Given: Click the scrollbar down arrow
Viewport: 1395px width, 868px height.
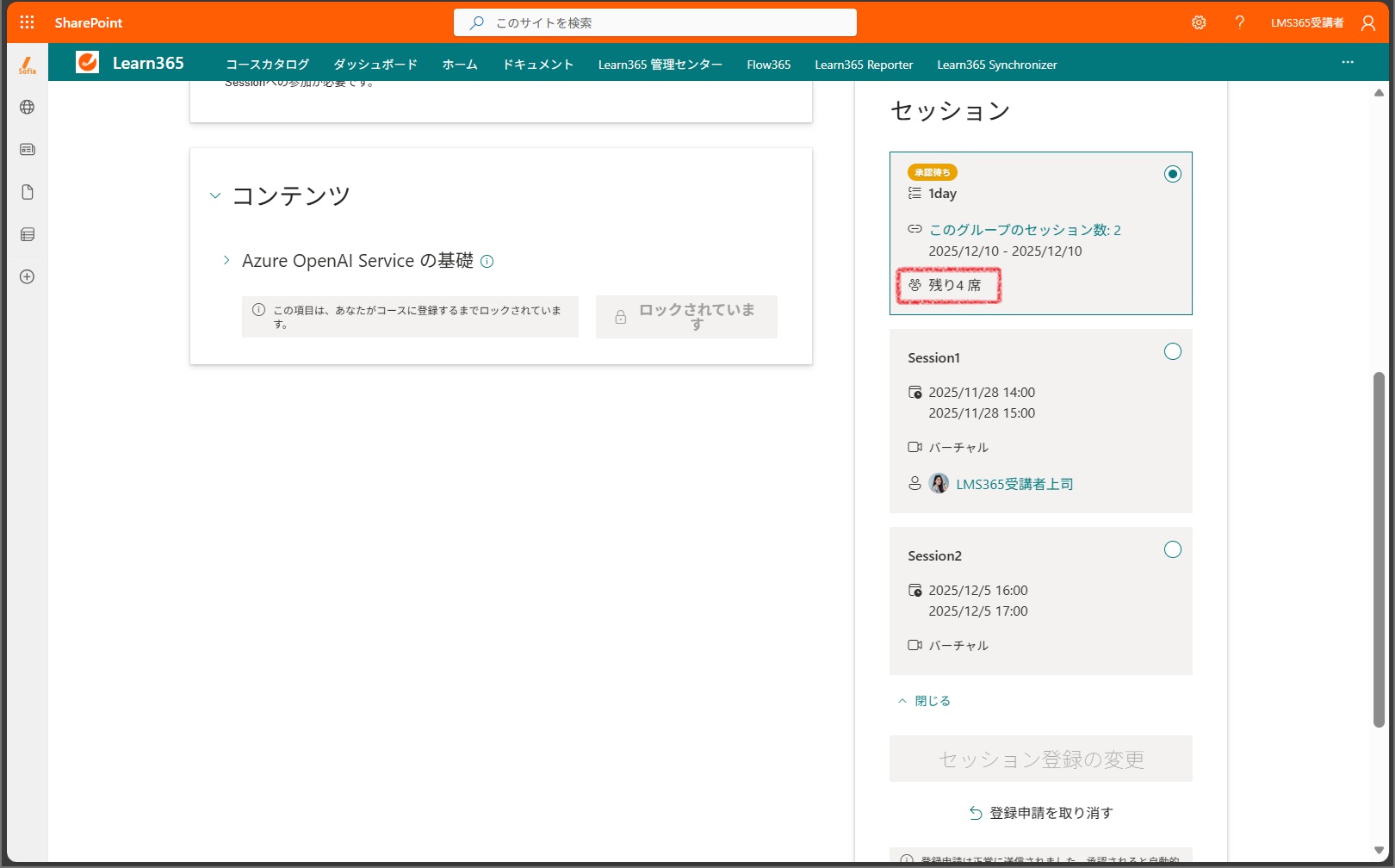Looking at the screenshot, I should coord(1379,851).
